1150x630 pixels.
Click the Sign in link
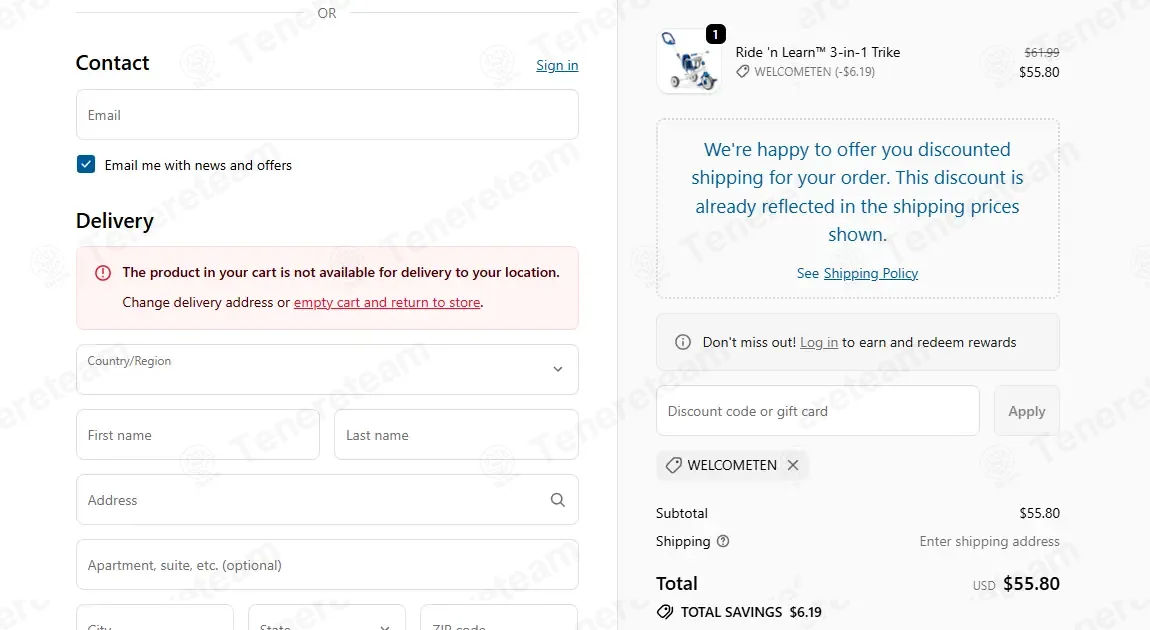[557, 65]
